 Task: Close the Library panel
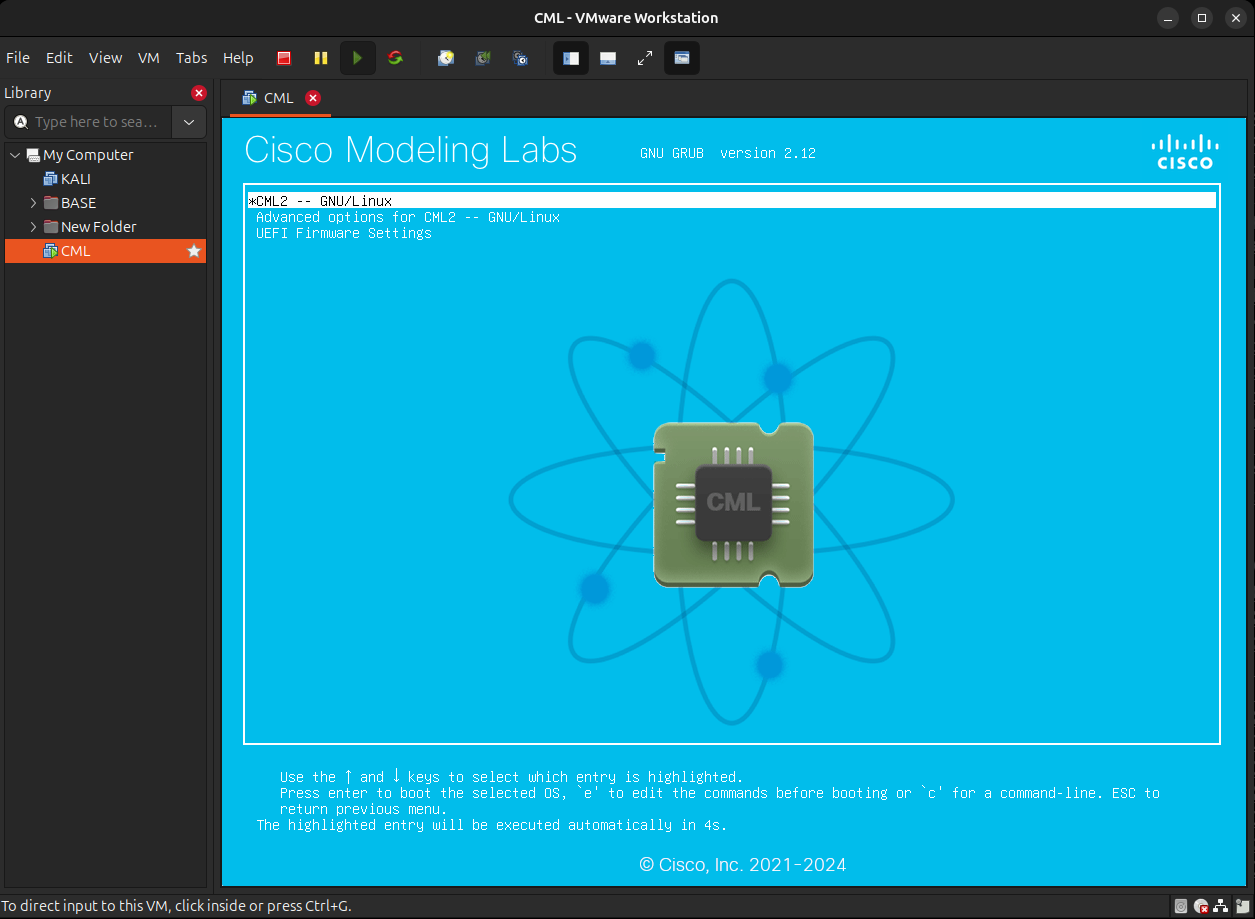coord(199,93)
